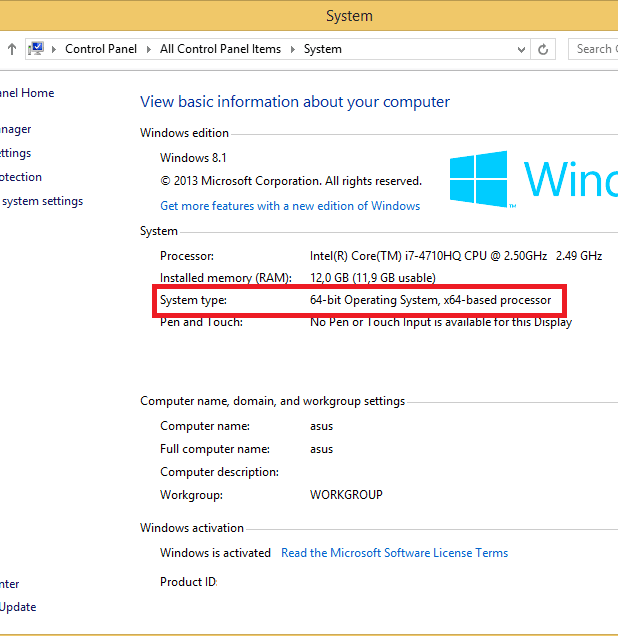Open System protection in the sidebar

tap(20, 177)
